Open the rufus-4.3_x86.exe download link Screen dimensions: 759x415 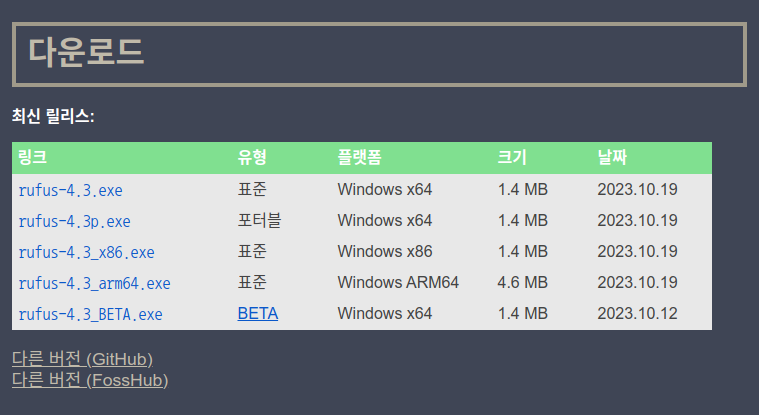[x=86, y=252]
